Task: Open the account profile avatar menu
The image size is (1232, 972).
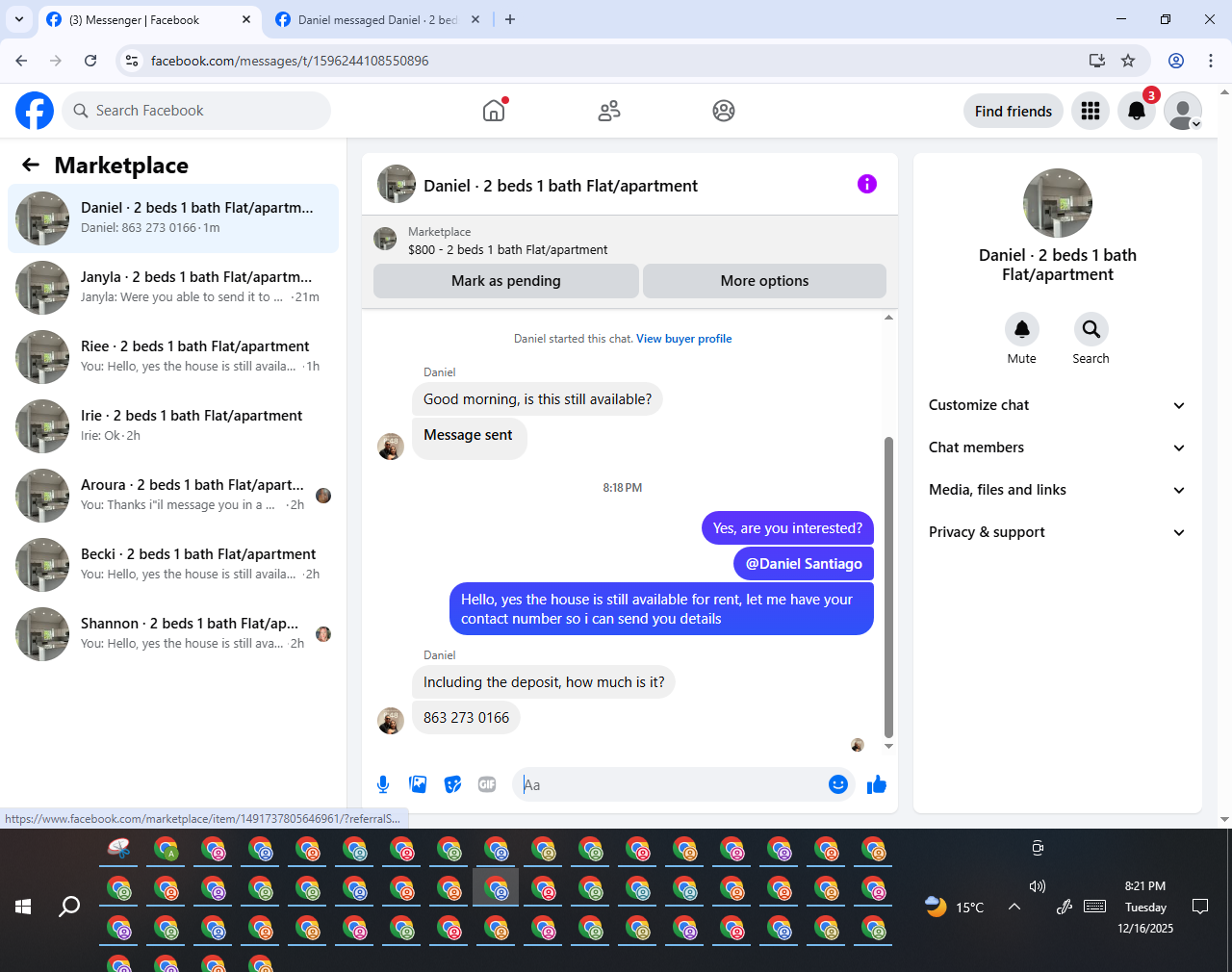Action: (x=1183, y=111)
